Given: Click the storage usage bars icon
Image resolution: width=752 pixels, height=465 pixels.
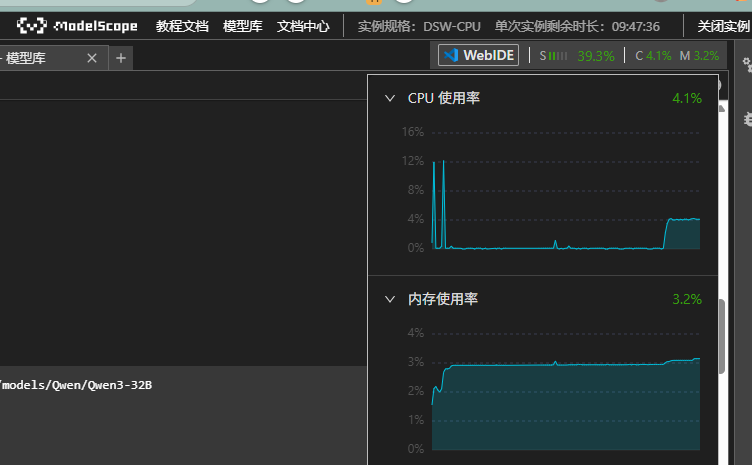Looking at the screenshot, I should pos(558,56).
